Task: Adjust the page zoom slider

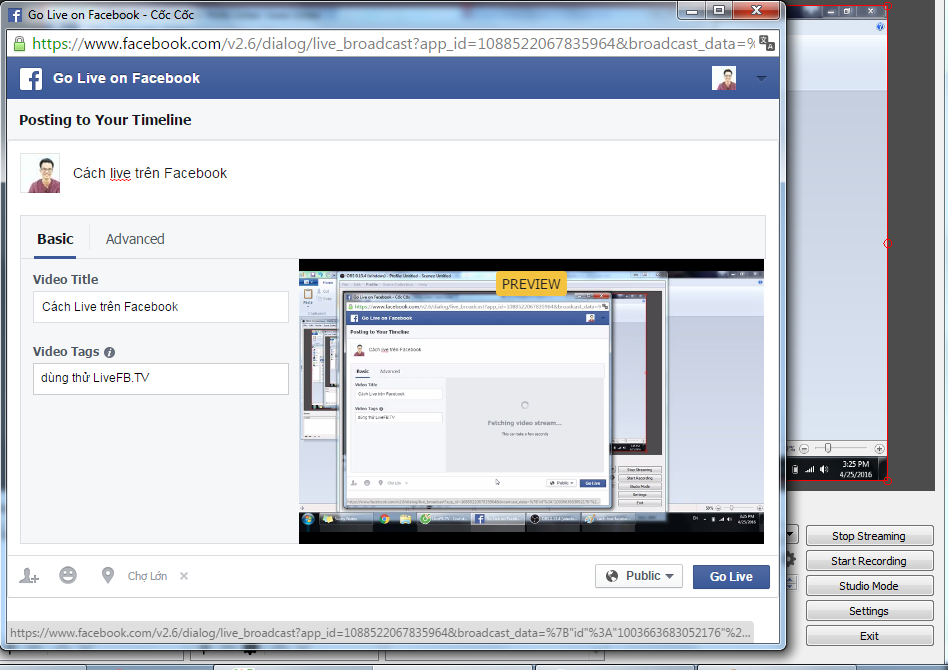Action: pyautogui.click(x=828, y=447)
